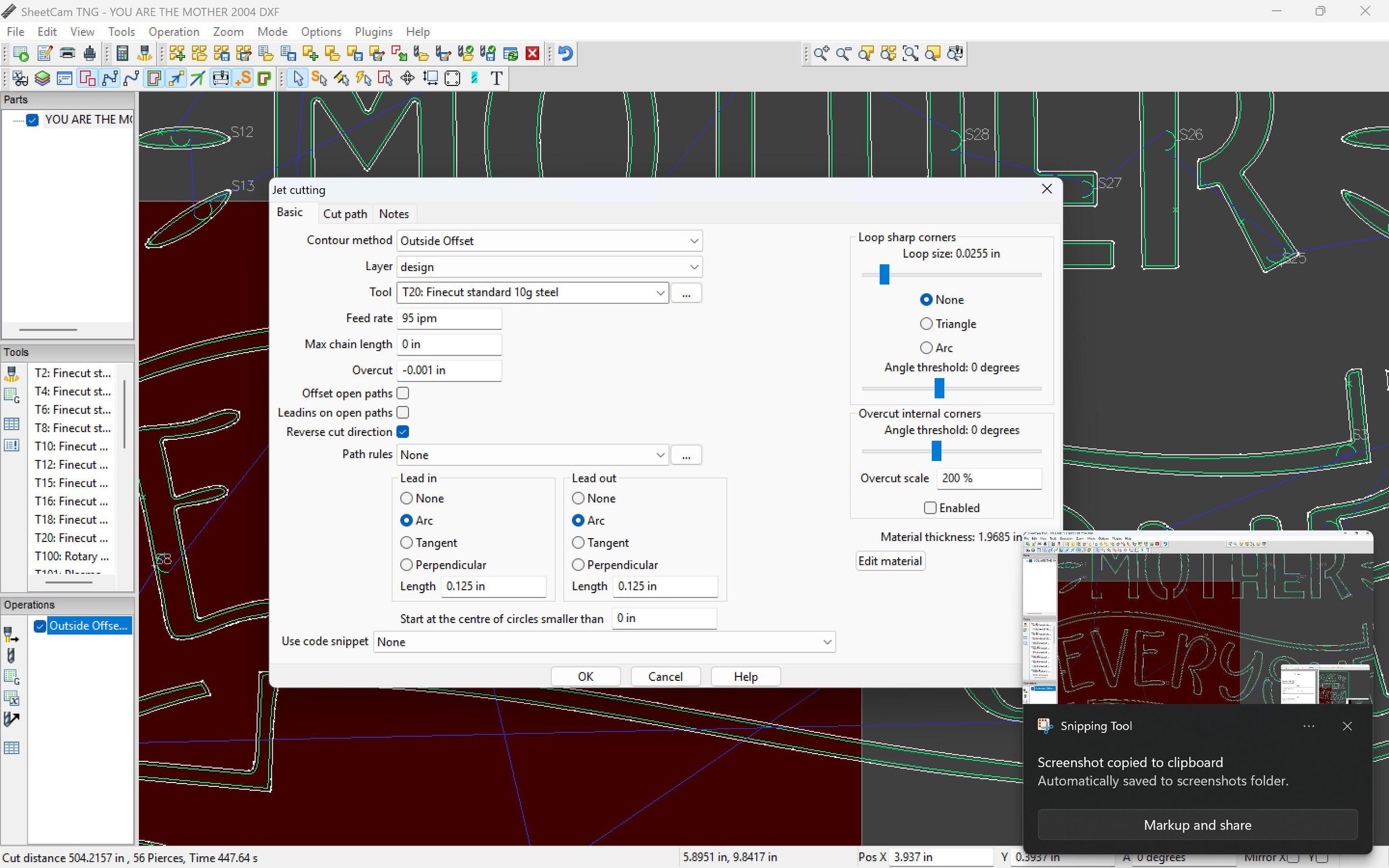The height and width of the screenshot is (868, 1389).
Task: Click the four-arrow Move tool icon
Action: pos(408,78)
